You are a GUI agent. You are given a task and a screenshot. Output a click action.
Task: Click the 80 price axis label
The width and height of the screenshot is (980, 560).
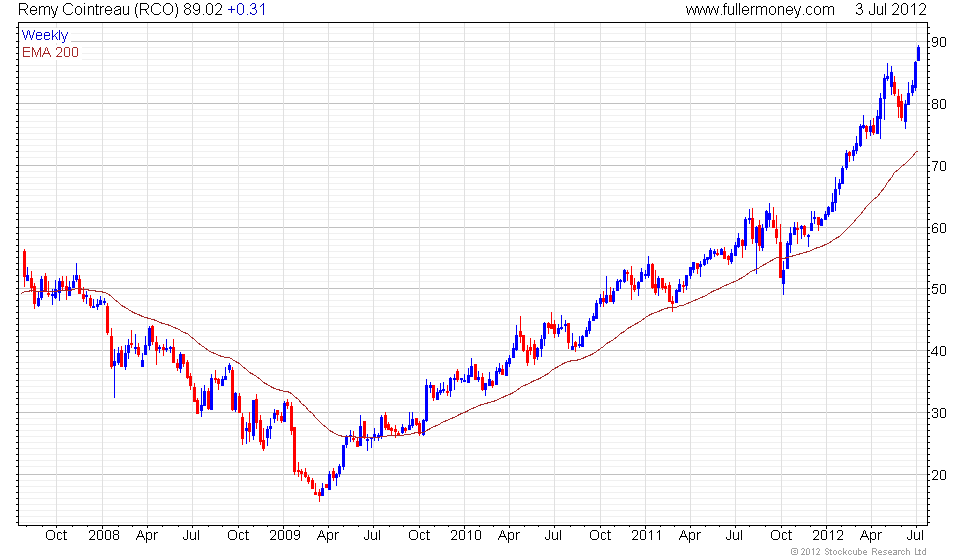[939, 104]
